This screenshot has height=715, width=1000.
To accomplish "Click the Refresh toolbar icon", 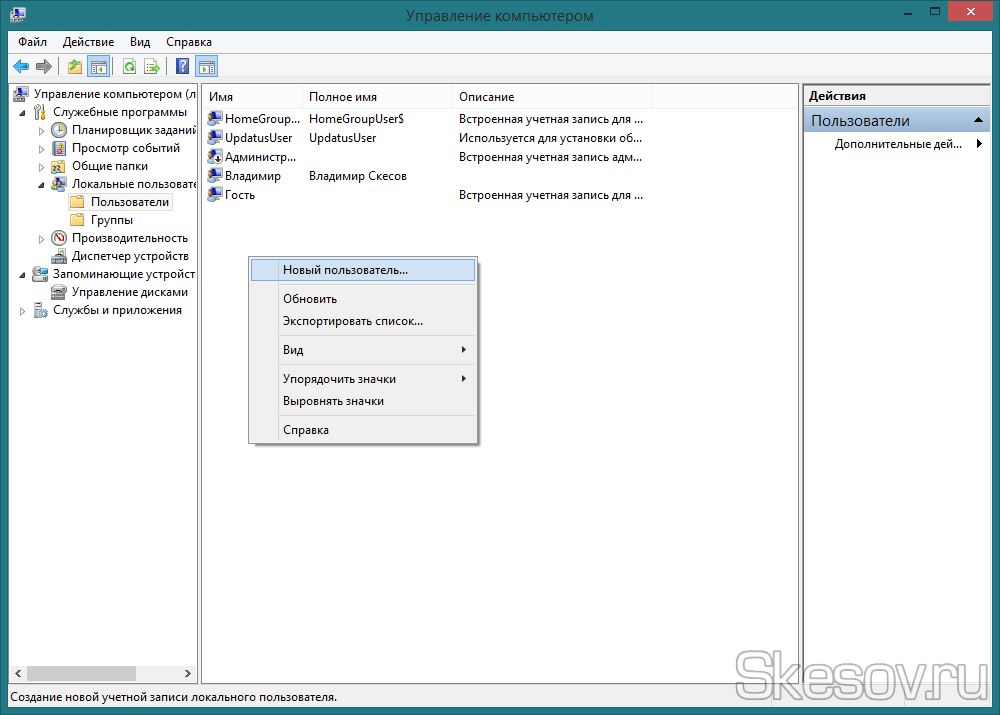I will pos(129,67).
